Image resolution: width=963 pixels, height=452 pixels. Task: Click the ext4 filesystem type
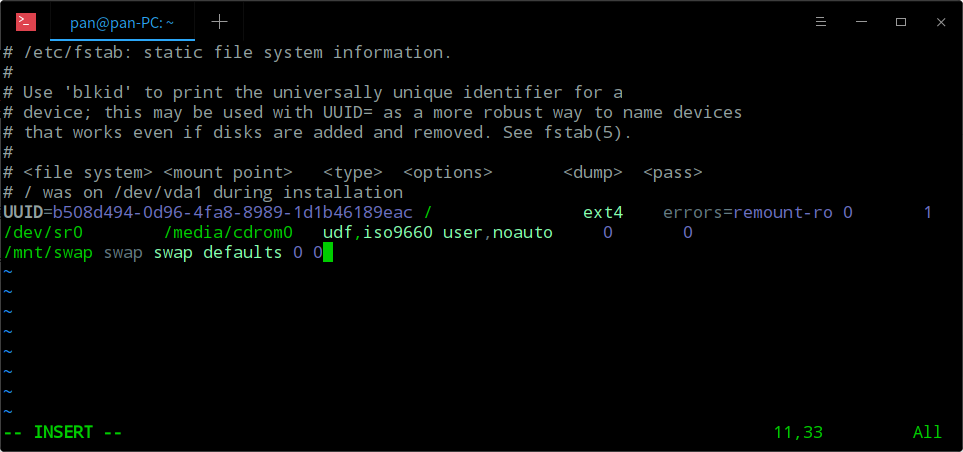pyautogui.click(x=602, y=212)
